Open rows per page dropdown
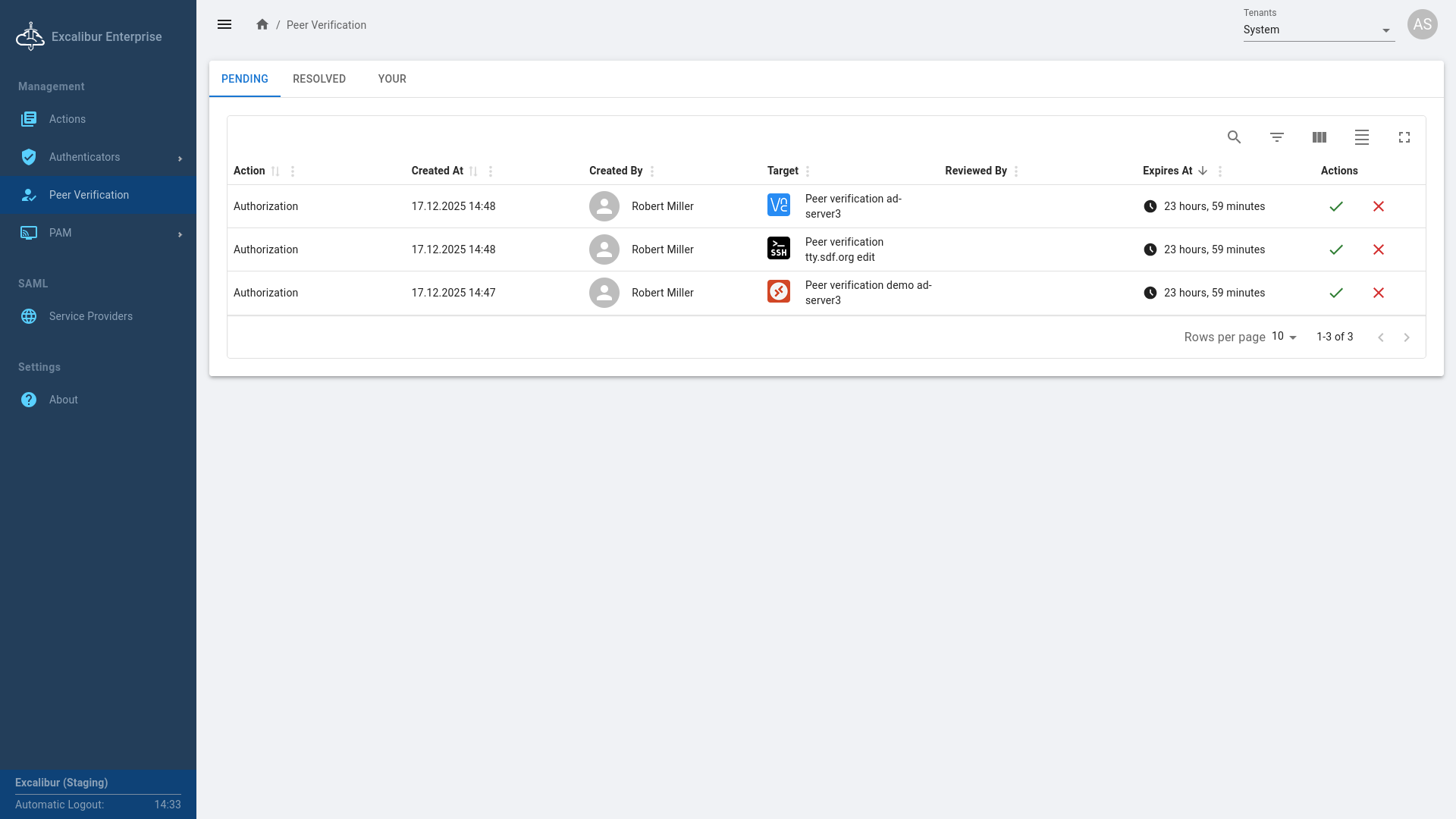 point(1284,337)
